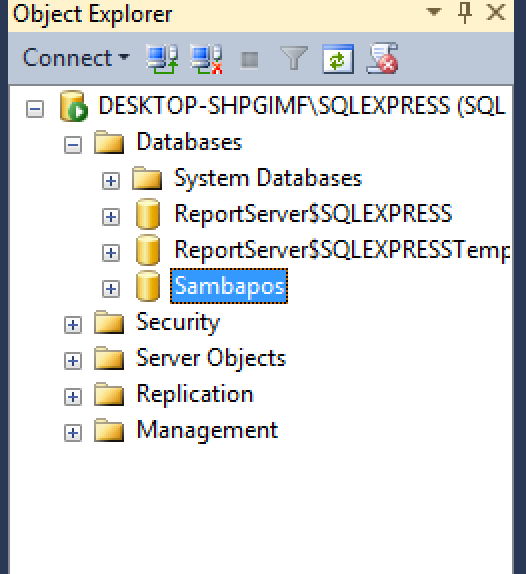
Task: Click the Disconnect server icon
Action: [206, 59]
